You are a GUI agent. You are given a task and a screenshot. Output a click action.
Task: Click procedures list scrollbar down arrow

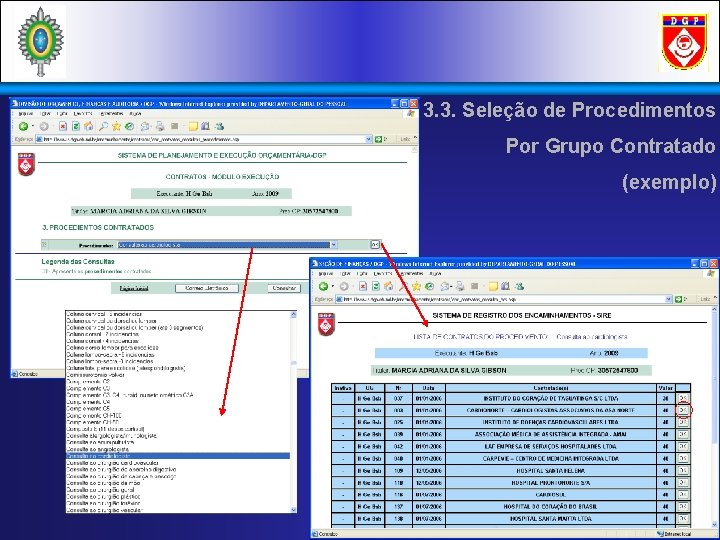(293, 510)
